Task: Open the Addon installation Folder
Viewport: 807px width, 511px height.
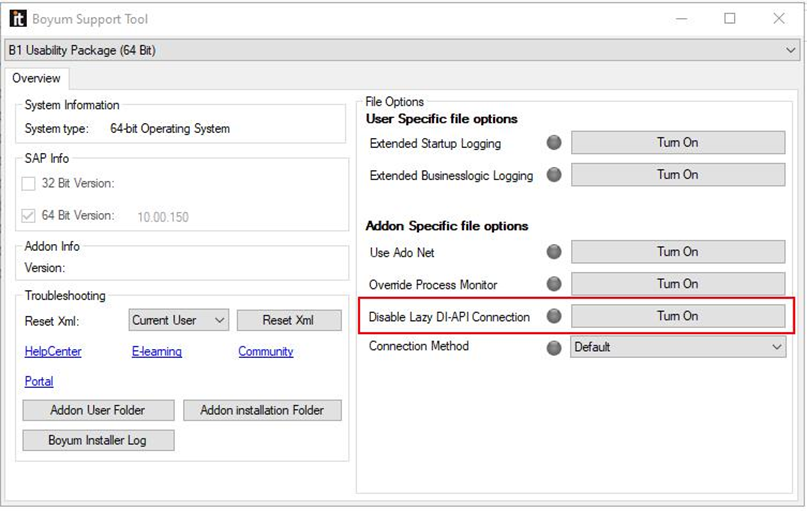Action: pos(262,410)
